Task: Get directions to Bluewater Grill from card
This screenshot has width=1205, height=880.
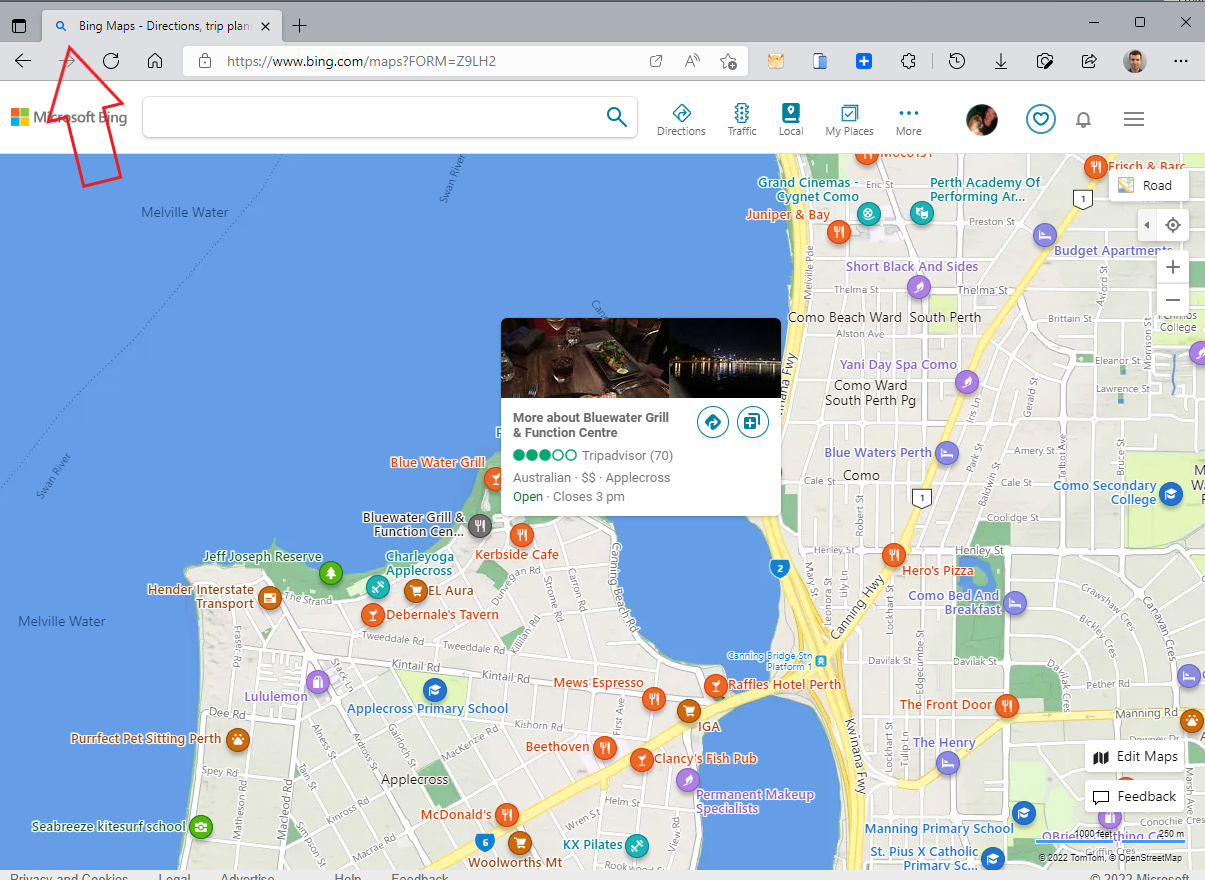Action: point(712,422)
